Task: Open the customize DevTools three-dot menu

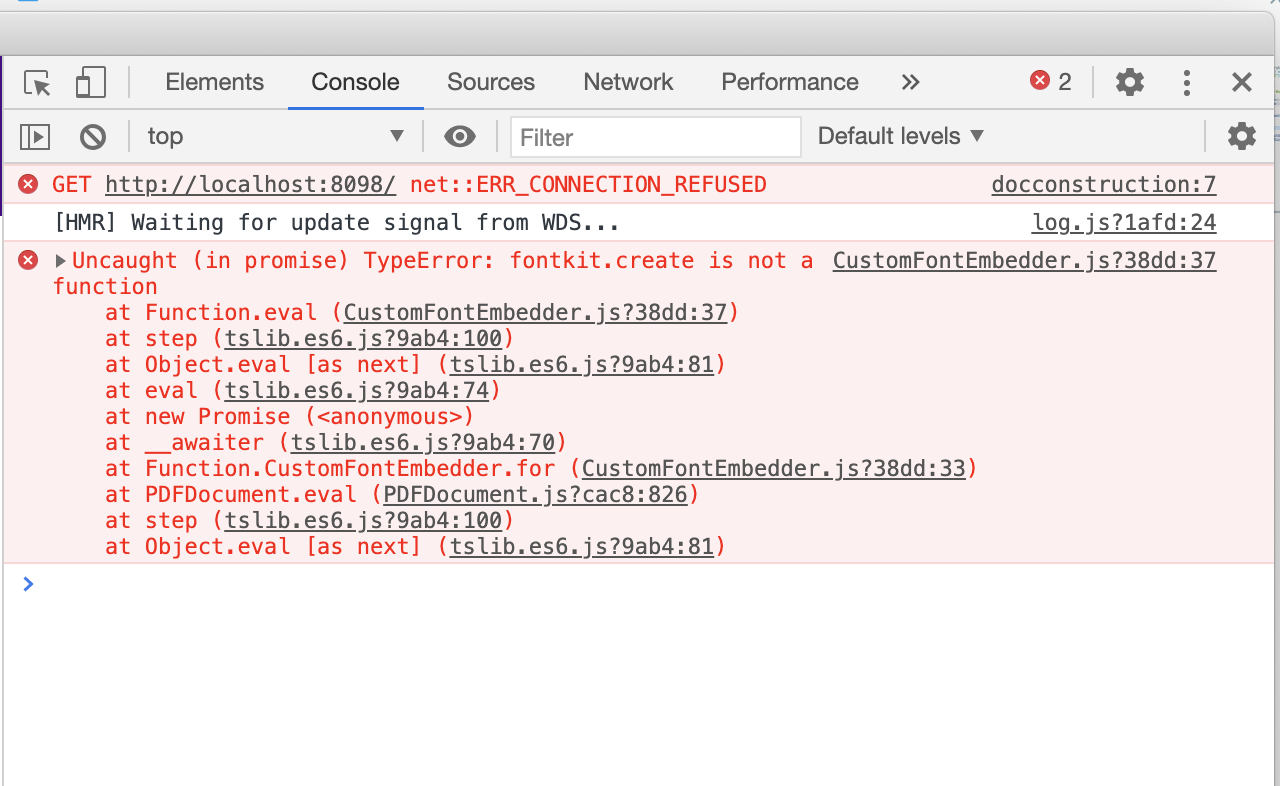Action: (1186, 82)
